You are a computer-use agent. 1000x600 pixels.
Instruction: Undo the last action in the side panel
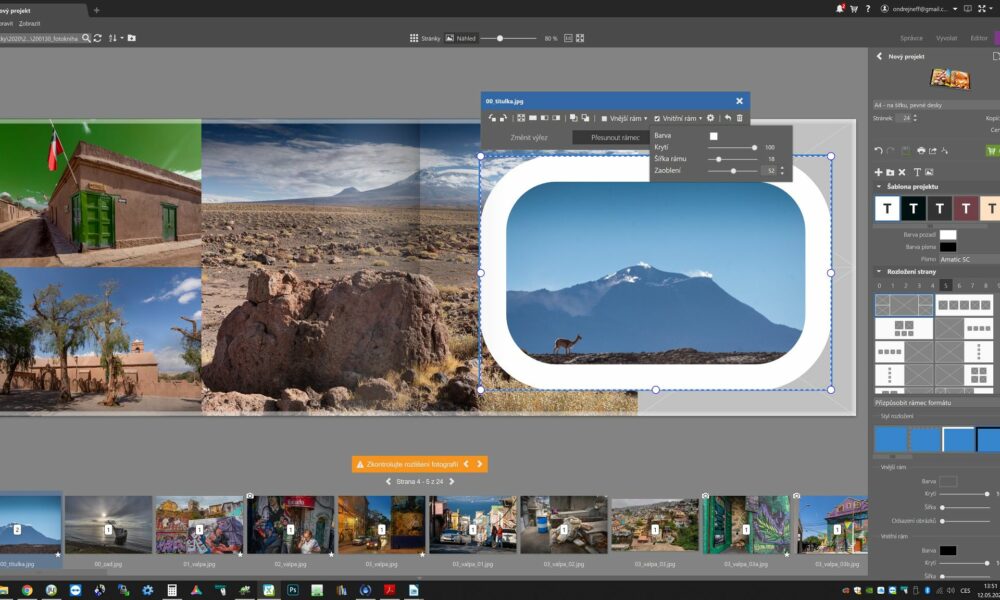tap(878, 150)
